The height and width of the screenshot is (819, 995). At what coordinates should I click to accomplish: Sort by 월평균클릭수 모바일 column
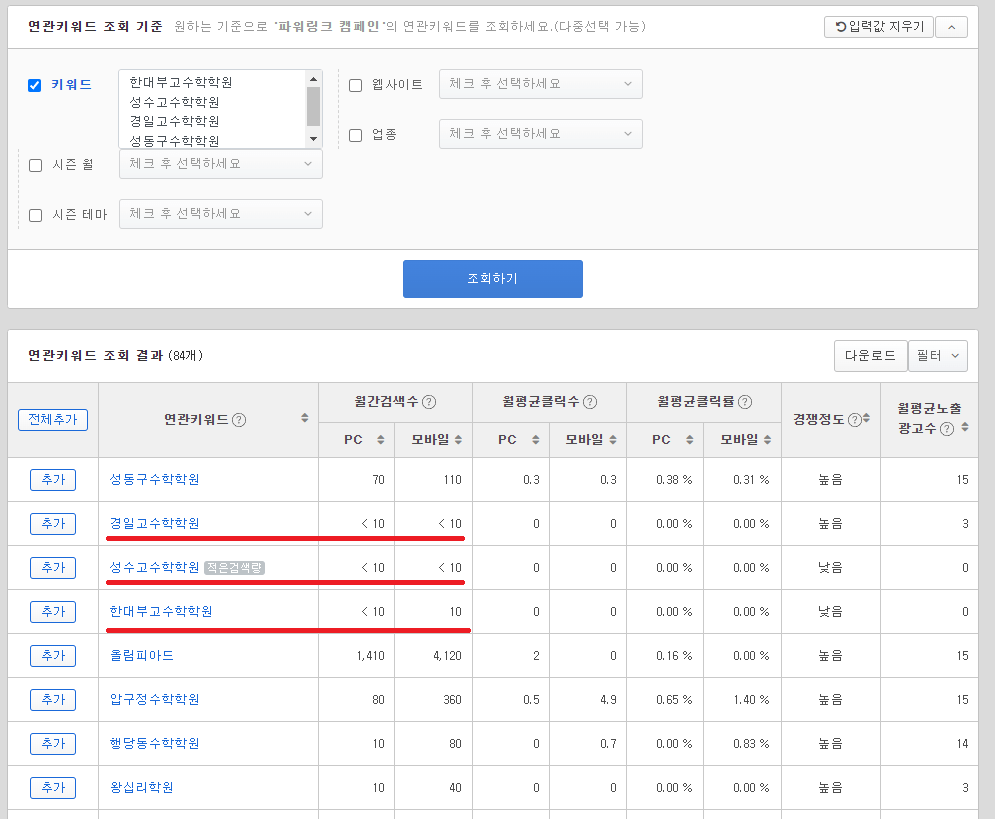[x=613, y=440]
